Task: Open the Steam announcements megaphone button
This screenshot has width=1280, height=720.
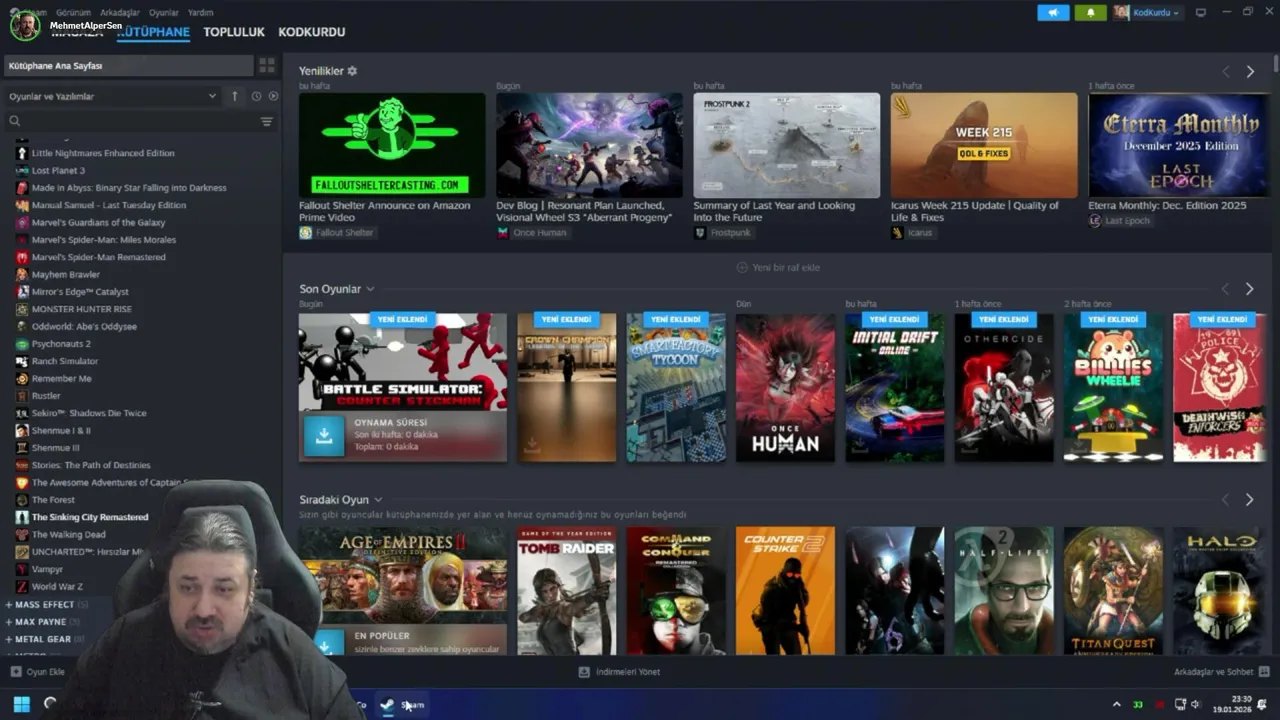Action: pos(1053,12)
